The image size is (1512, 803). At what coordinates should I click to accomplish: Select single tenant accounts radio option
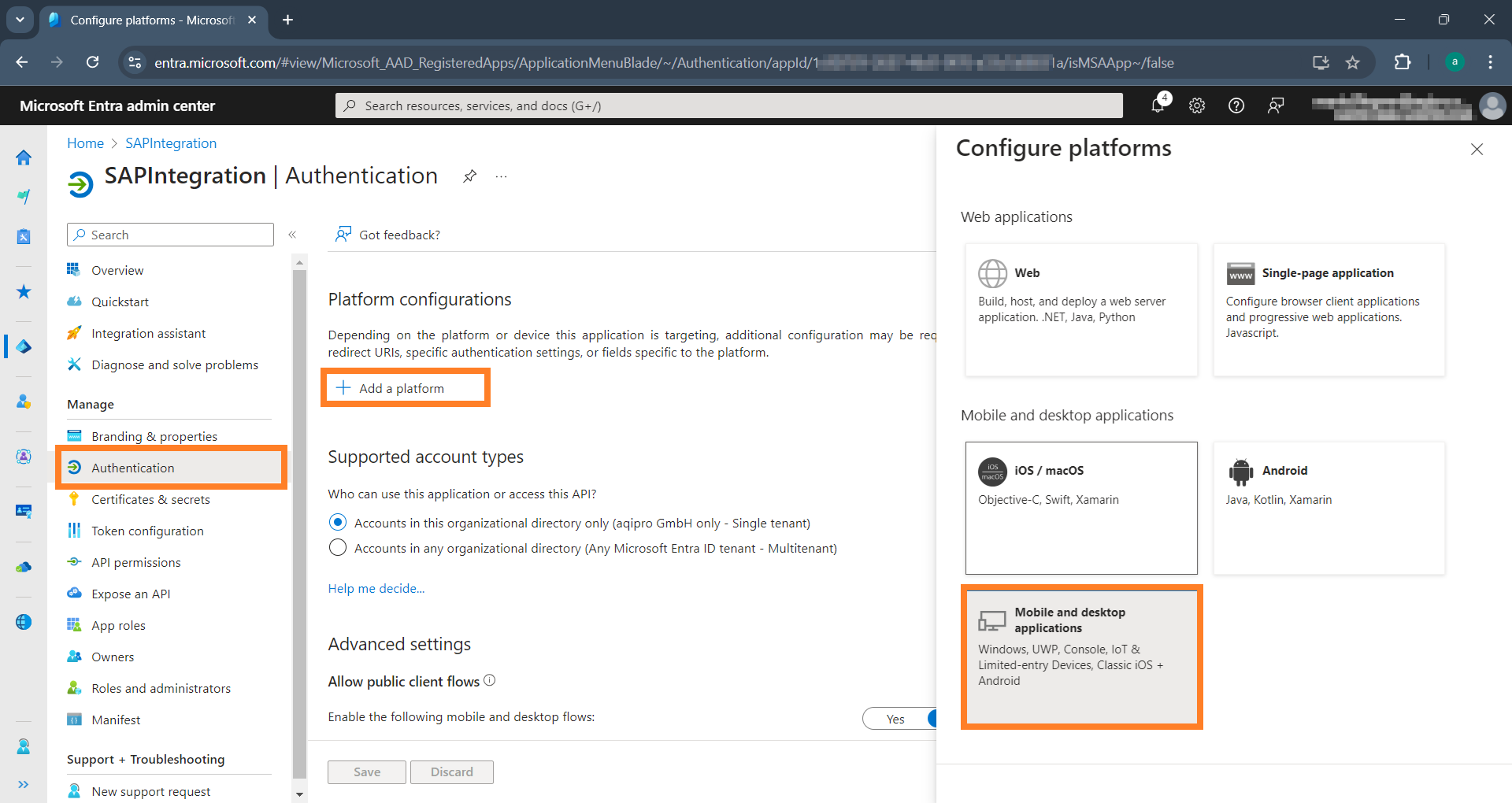pos(338,523)
